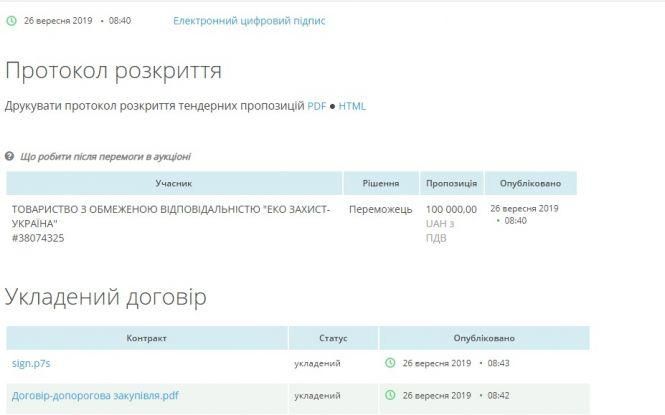The width and height of the screenshot is (665, 415).
Task: Click the clock icon in the sign.p7s row
Action: [x=390, y=363]
